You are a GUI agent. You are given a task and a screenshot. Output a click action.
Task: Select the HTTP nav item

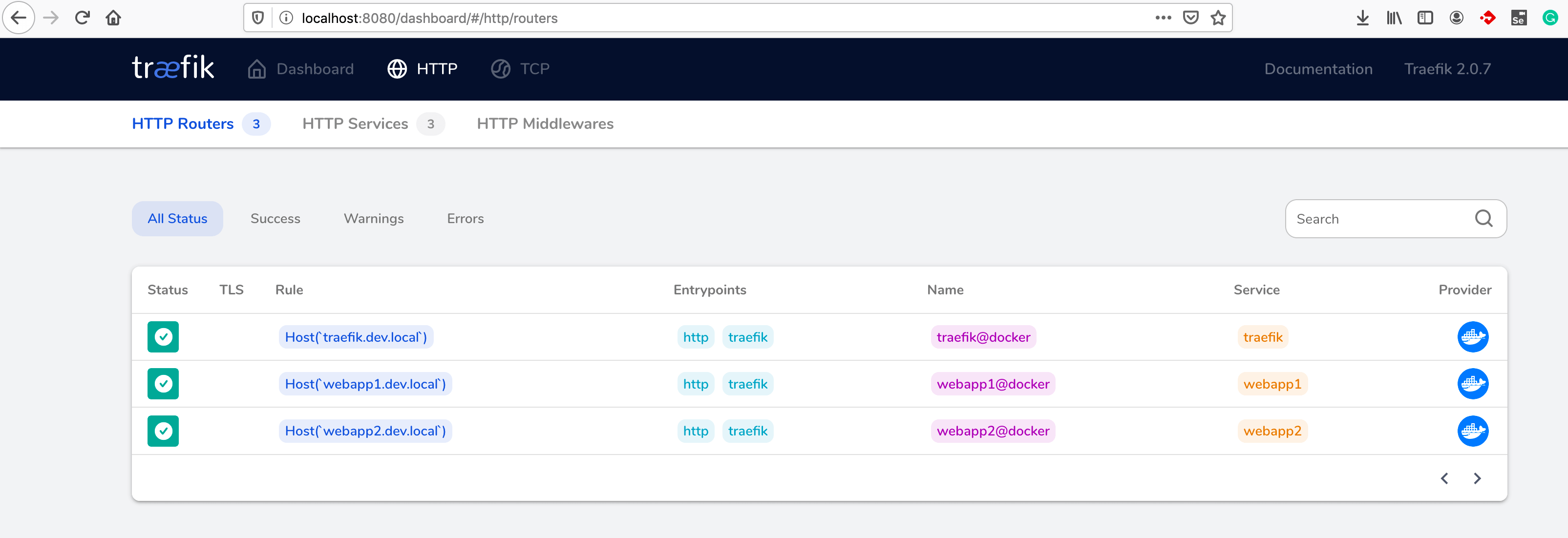pos(423,69)
